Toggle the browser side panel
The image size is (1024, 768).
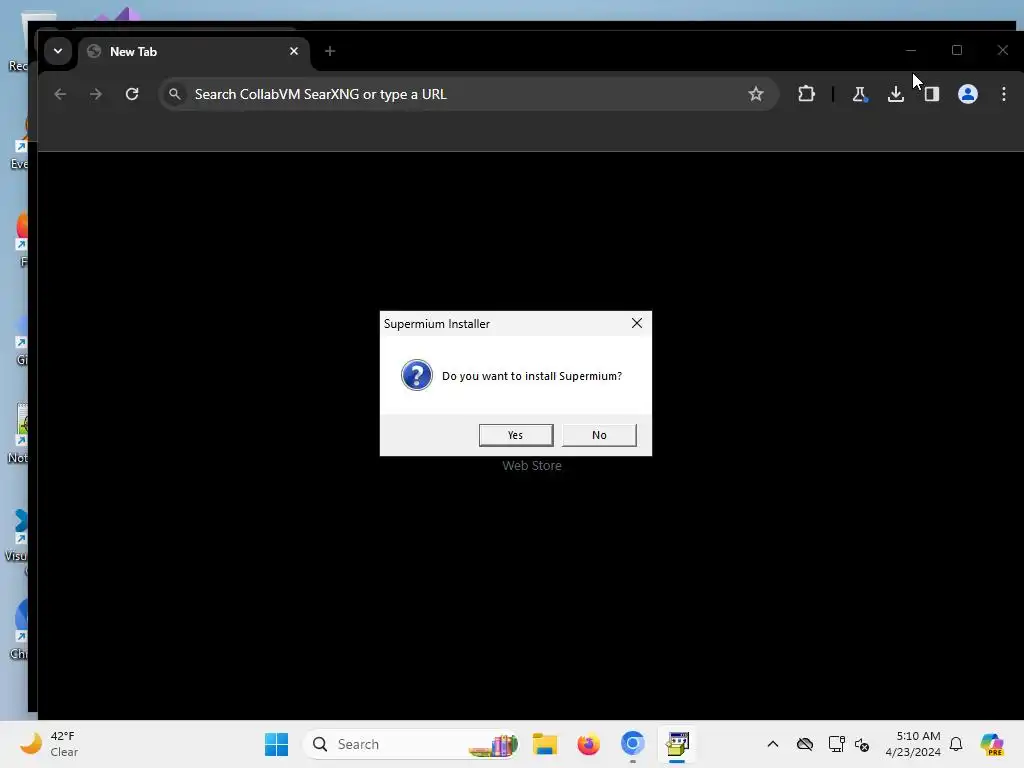(932, 94)
